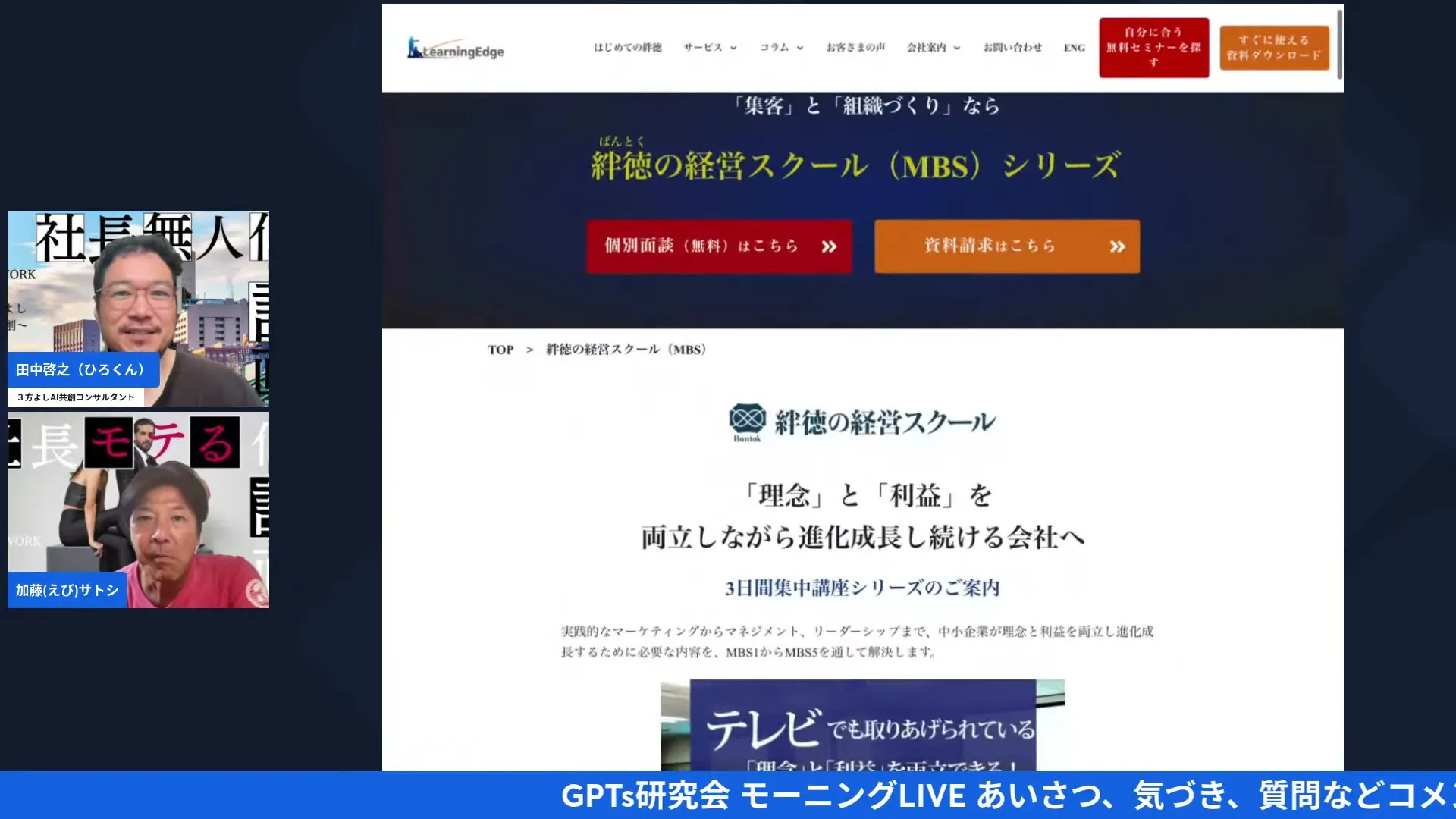The width and height of the screenshot is (1456, 819).
Task: Click the Bantok school logo emblem
Action: [747, 422]
